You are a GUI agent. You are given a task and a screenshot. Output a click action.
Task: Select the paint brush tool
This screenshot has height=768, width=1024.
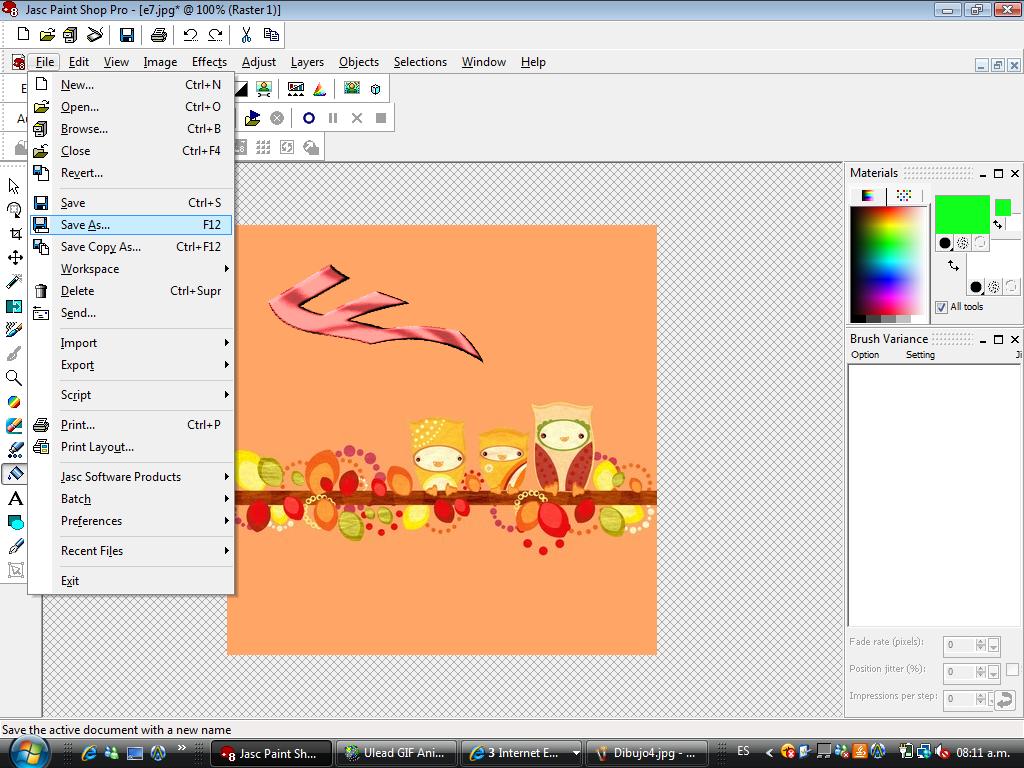[14, 330]
